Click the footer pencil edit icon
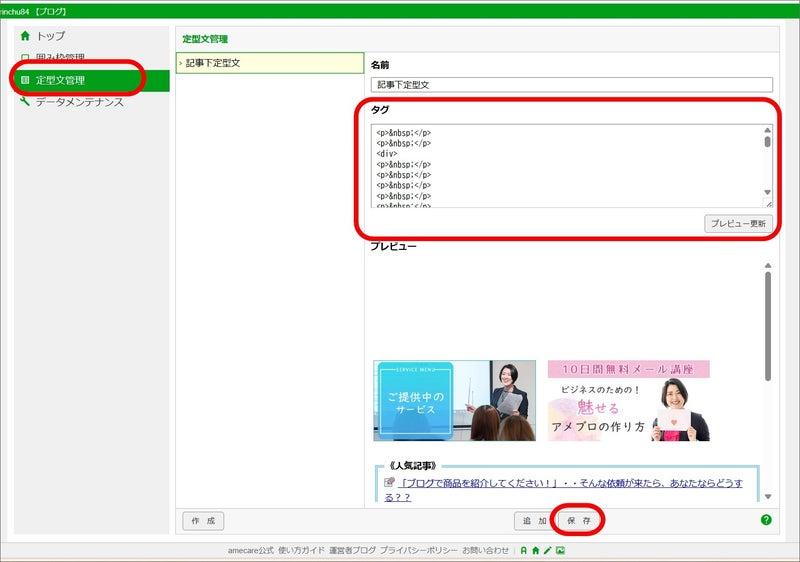Screen dimensions: 800x562 pos(547,550)
